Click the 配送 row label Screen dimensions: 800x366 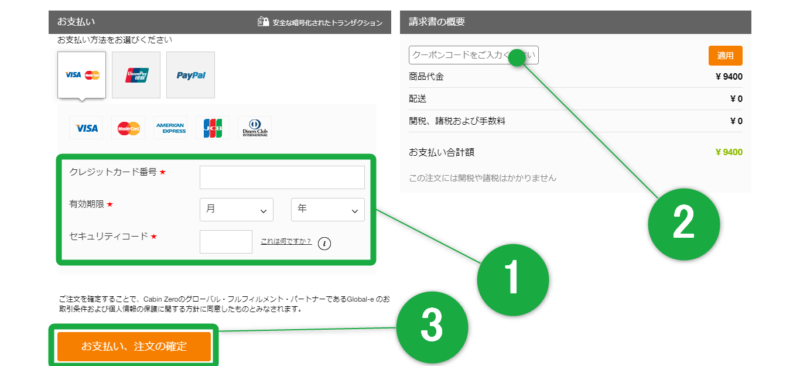click(417, 99)
